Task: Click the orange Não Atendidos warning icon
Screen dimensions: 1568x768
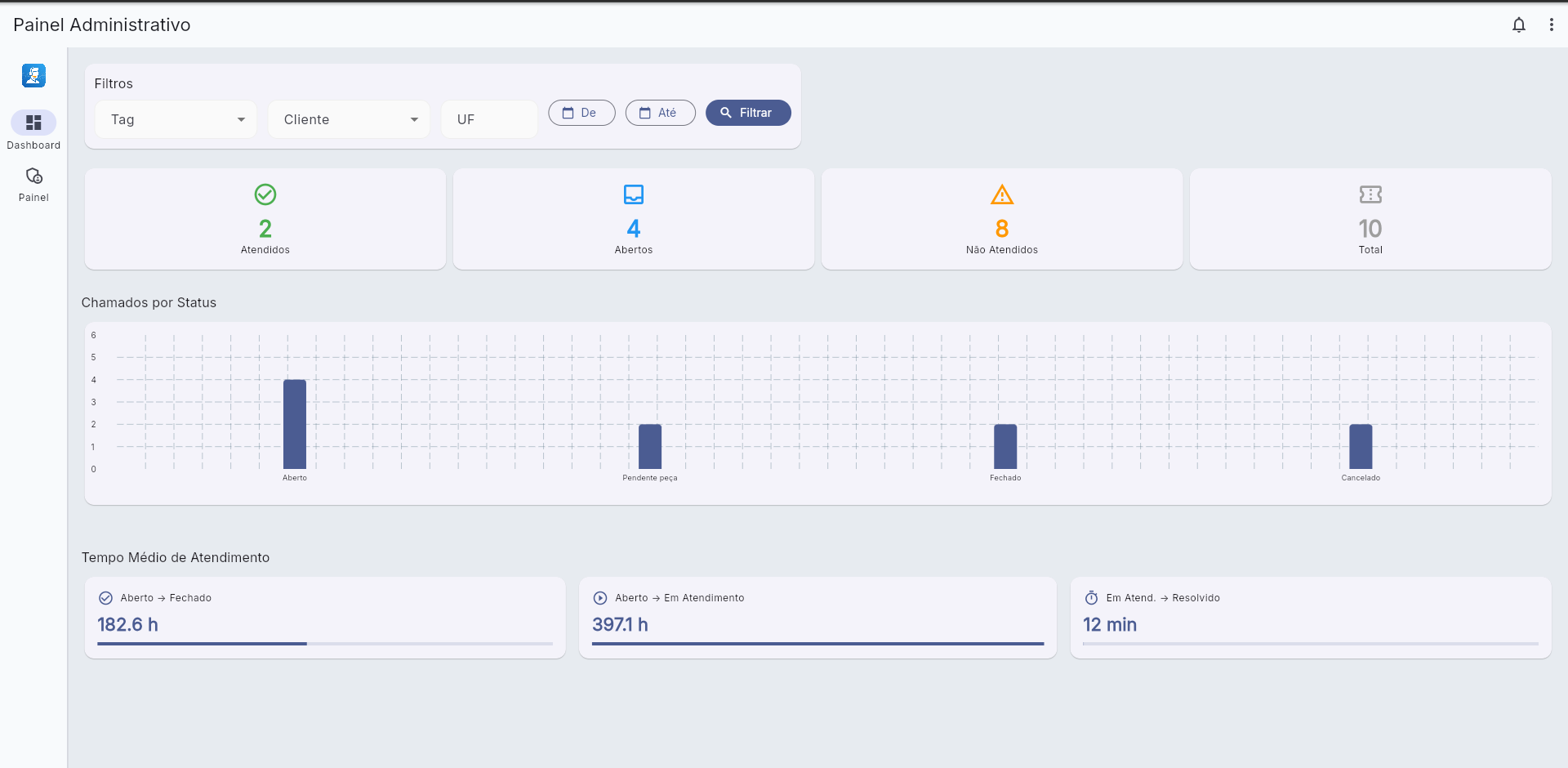Action: (x=1002, y=194)
